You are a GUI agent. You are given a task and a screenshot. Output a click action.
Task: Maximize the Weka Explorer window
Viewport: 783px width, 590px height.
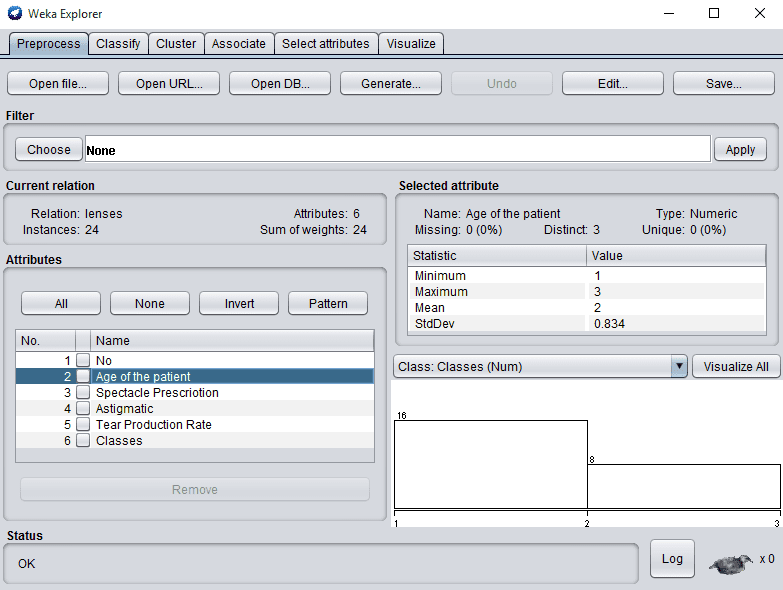pos(714,13)
